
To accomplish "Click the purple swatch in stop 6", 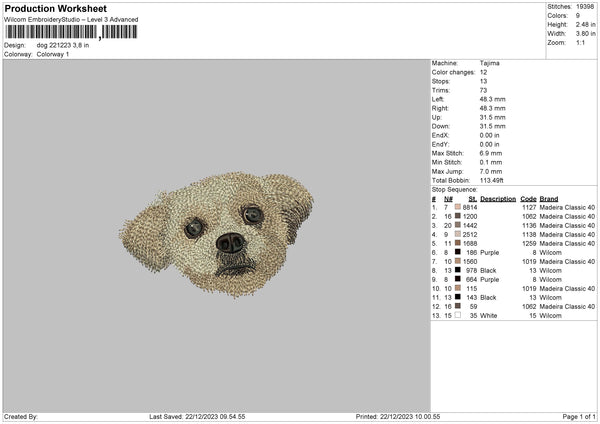I will (458, 252).
